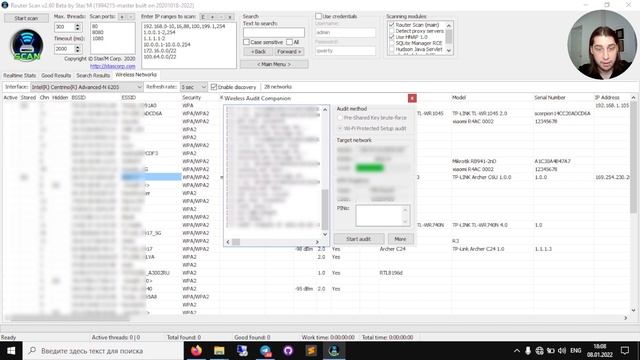
Task: Click the E button above IP ranges
Action: (203, 17)
